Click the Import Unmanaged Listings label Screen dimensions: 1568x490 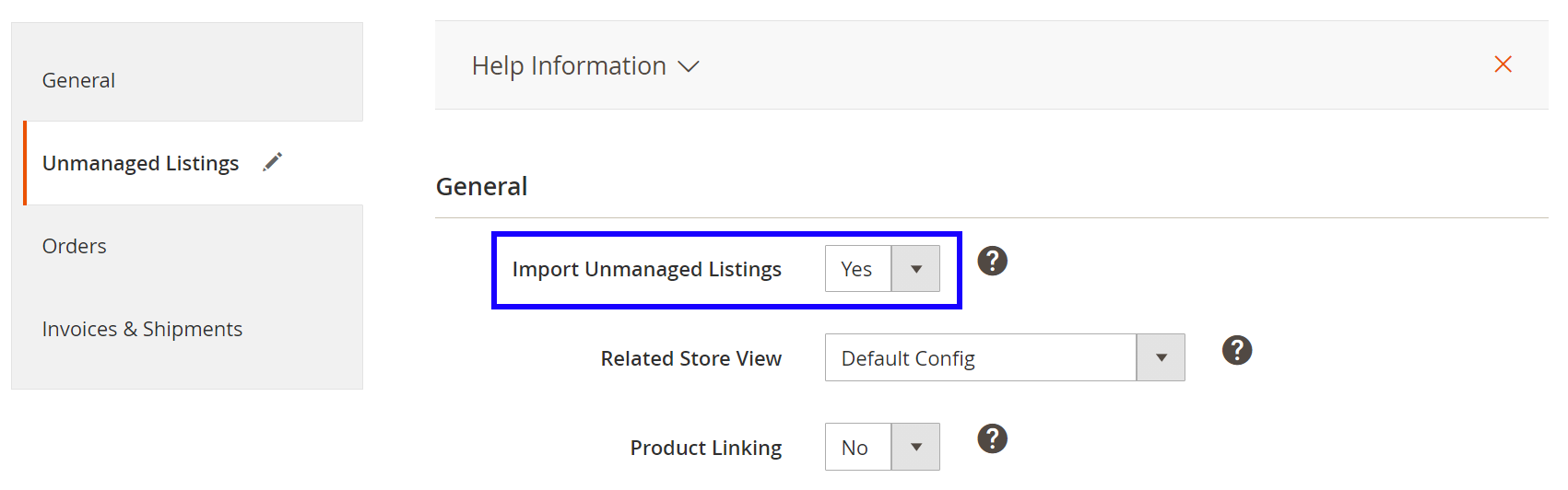(x=646, y=269)
